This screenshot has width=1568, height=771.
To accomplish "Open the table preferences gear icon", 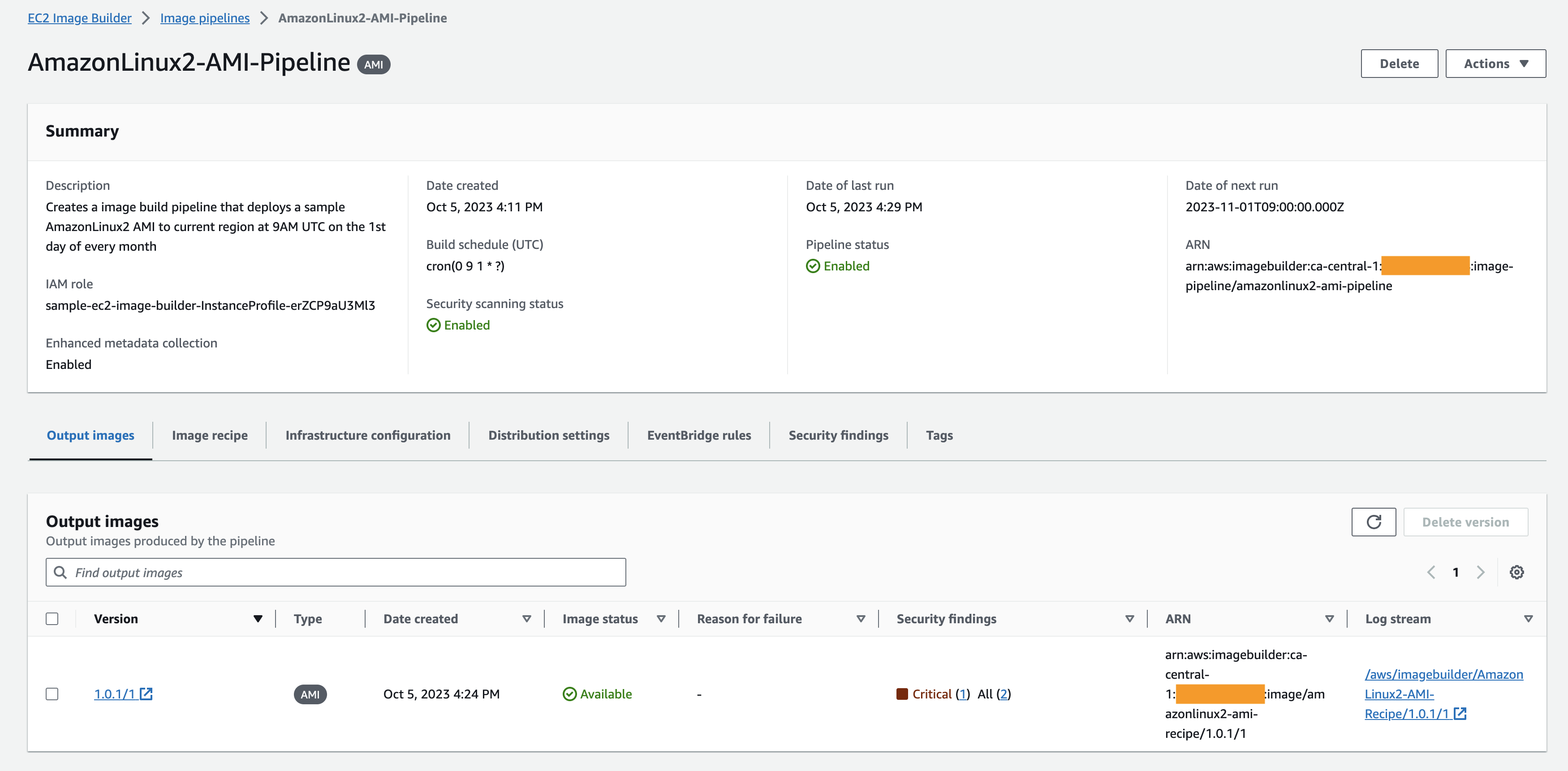I will click(1516, 572).
